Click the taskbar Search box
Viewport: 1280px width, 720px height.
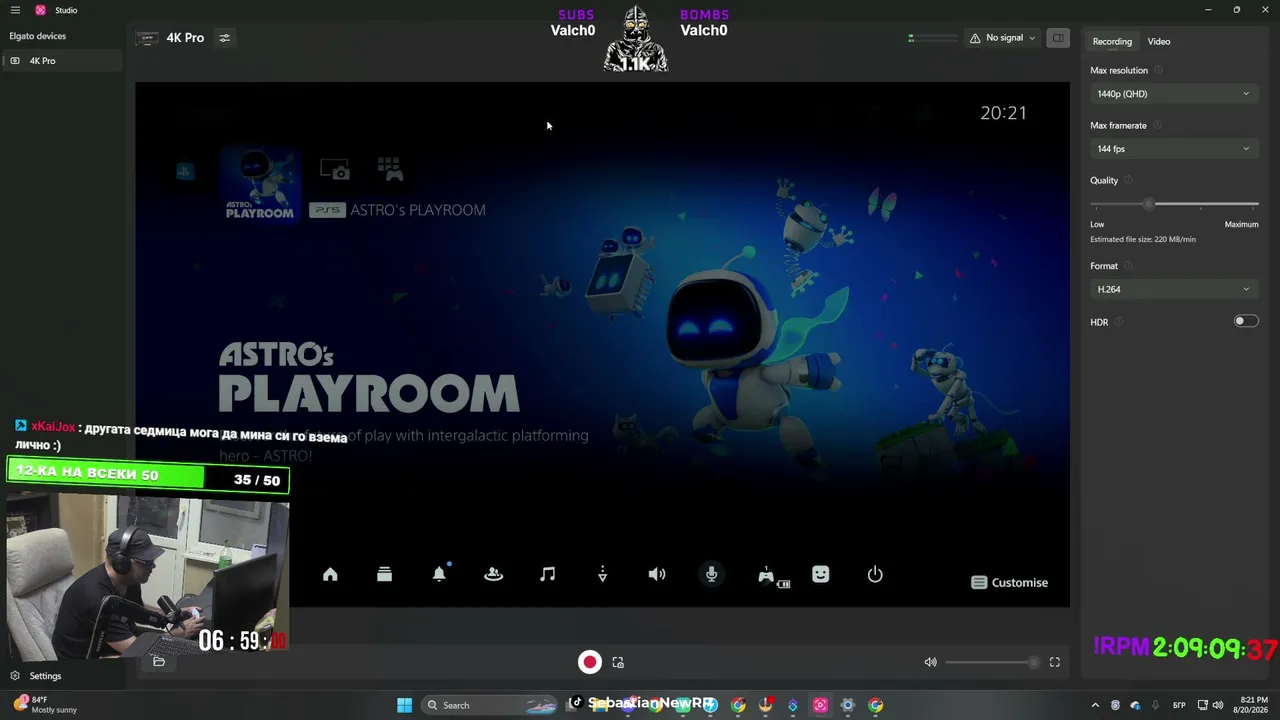pos(491,705)
